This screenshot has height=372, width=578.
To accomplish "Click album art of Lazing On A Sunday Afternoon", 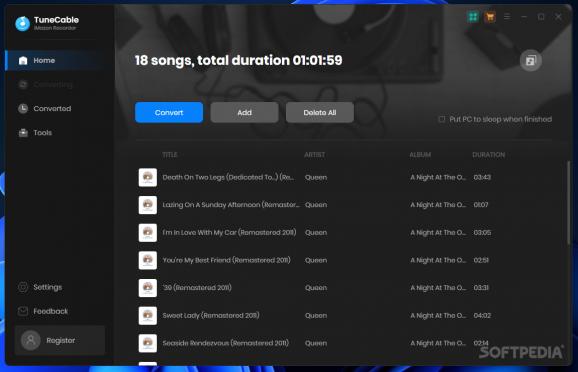I will click(148, 205).
